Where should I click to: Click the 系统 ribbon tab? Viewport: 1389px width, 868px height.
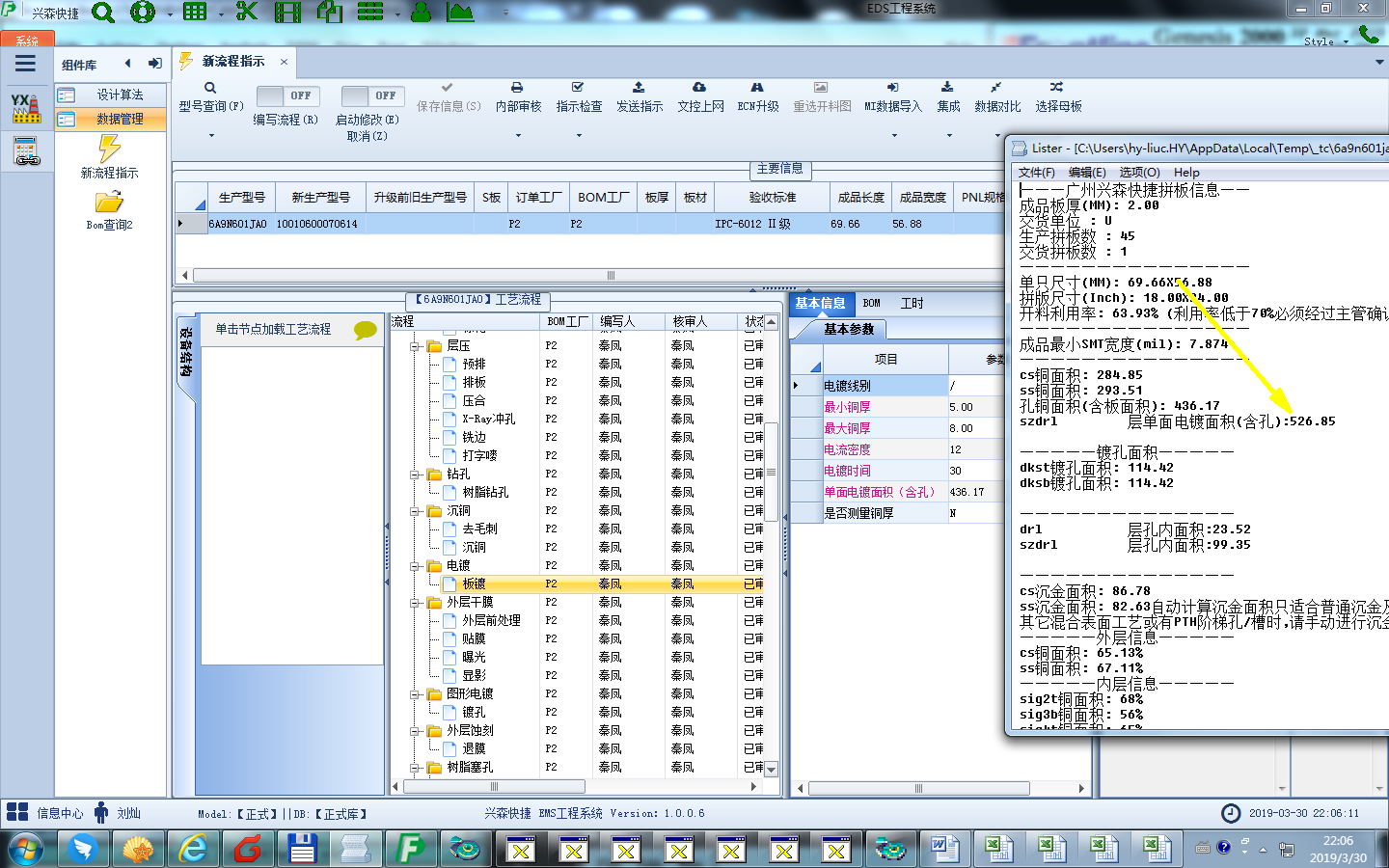(x=27, y=40)
